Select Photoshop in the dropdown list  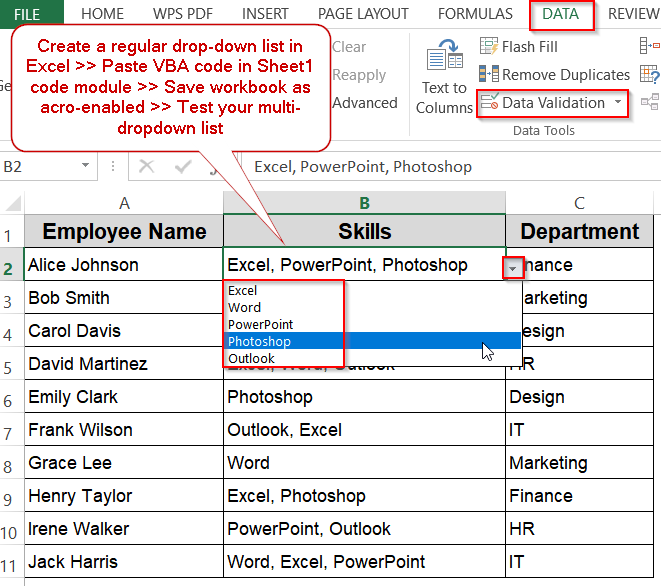[x=260, y=341]
